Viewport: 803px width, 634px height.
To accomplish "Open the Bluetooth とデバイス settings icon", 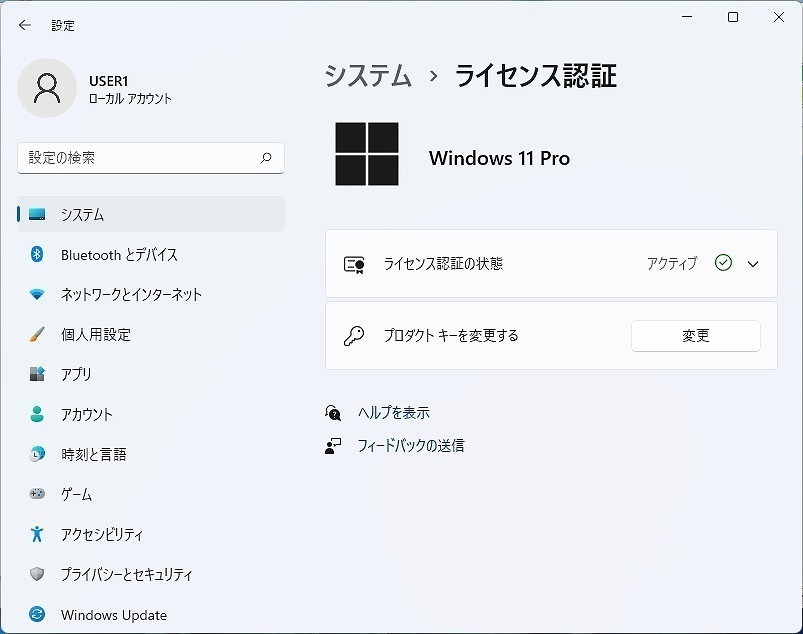I will 36,255.
